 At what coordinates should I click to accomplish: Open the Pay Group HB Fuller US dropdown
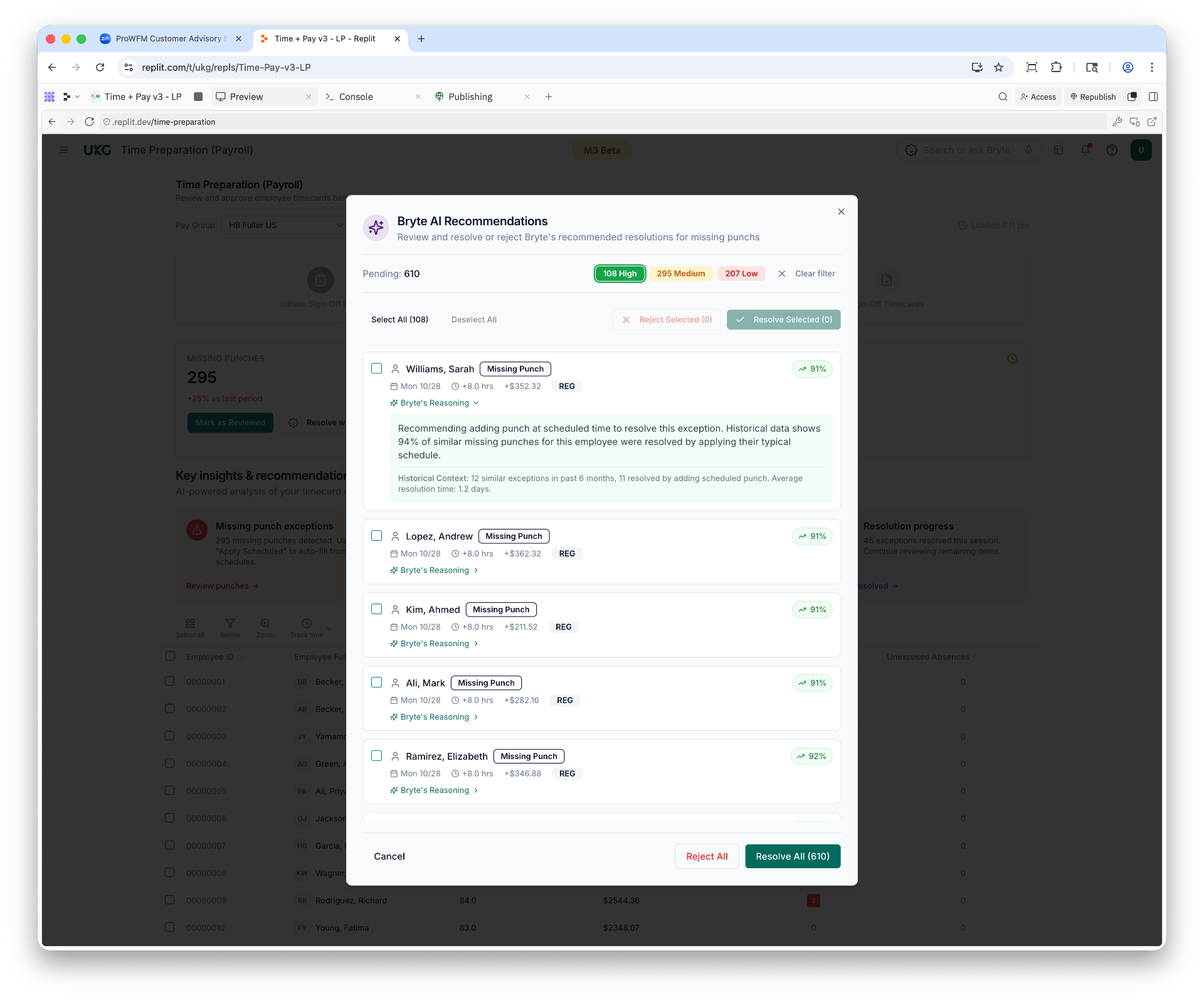[x=285, y=225]
